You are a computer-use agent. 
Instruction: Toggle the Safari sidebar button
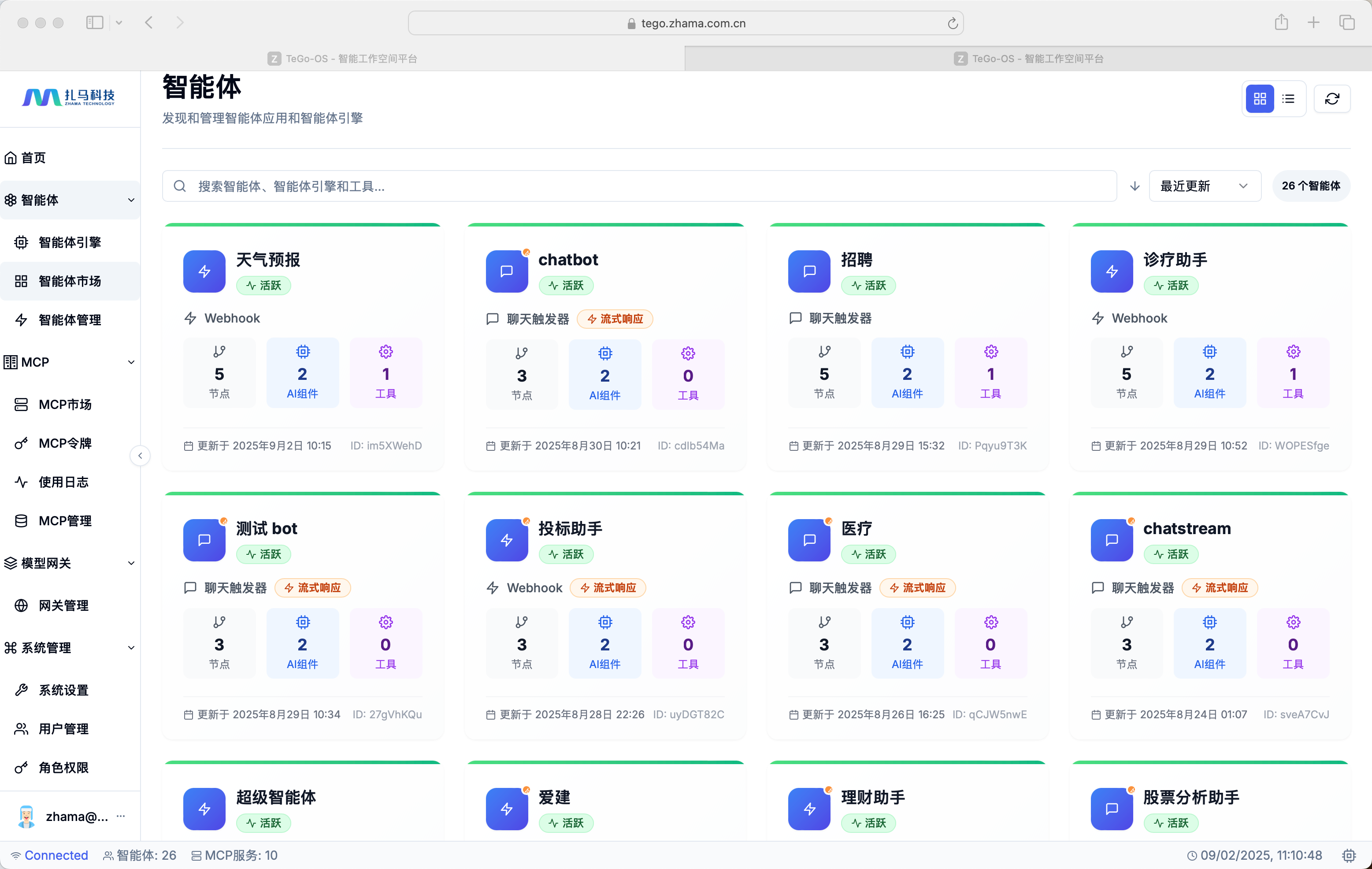coord(95,23)
